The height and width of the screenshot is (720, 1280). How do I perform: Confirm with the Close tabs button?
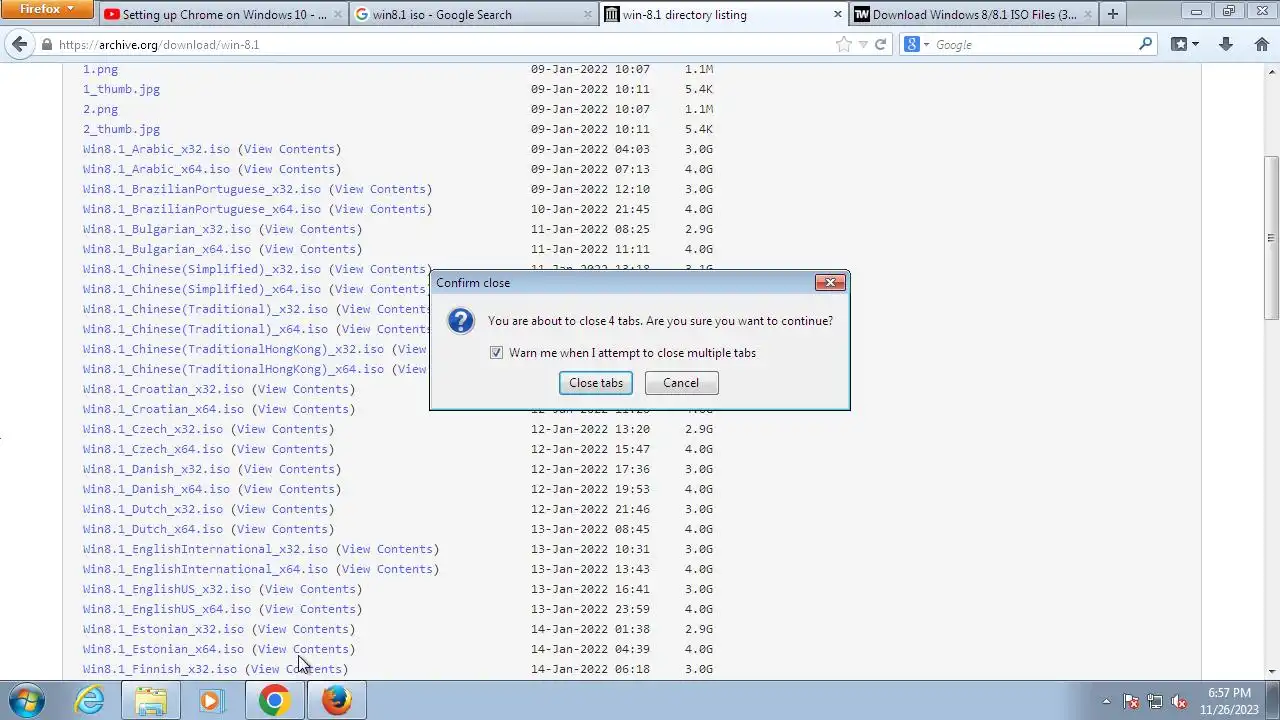[x=596, y=383]
